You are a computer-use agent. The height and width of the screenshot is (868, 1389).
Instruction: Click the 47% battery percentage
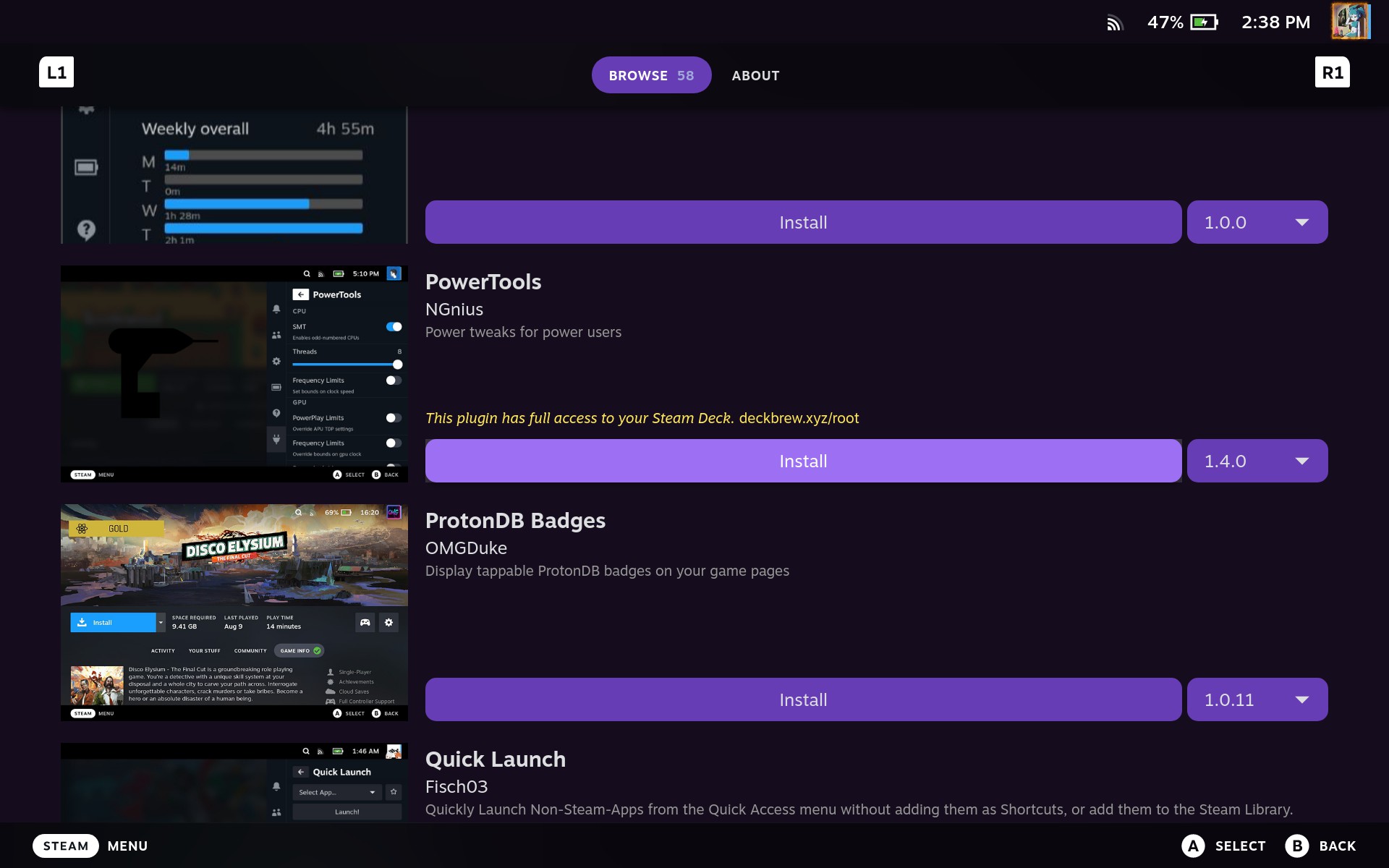point(1165,22)
